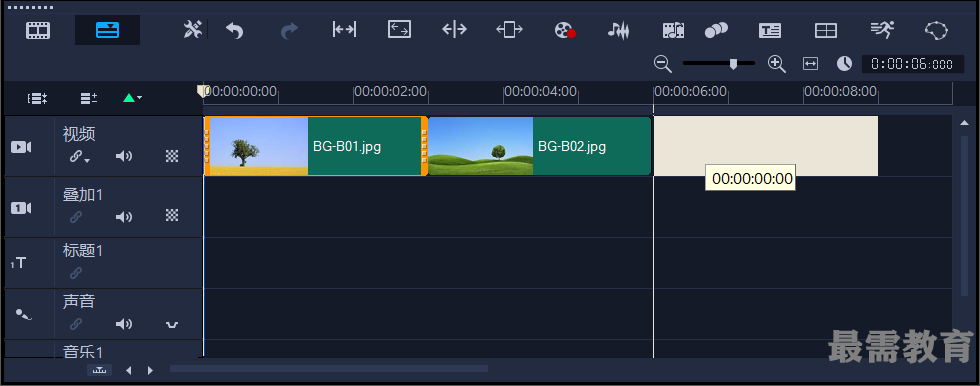Click the project duration clock icon
The height and width of the screenshot is (386, 980).
pyautogui.click(x=844, y=63)
